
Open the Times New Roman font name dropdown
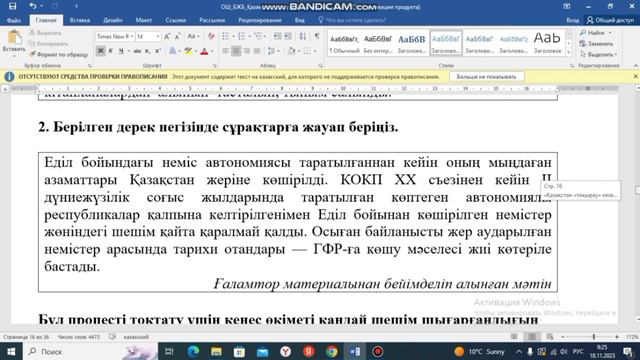pyautogui.click(x=132, y=37)
